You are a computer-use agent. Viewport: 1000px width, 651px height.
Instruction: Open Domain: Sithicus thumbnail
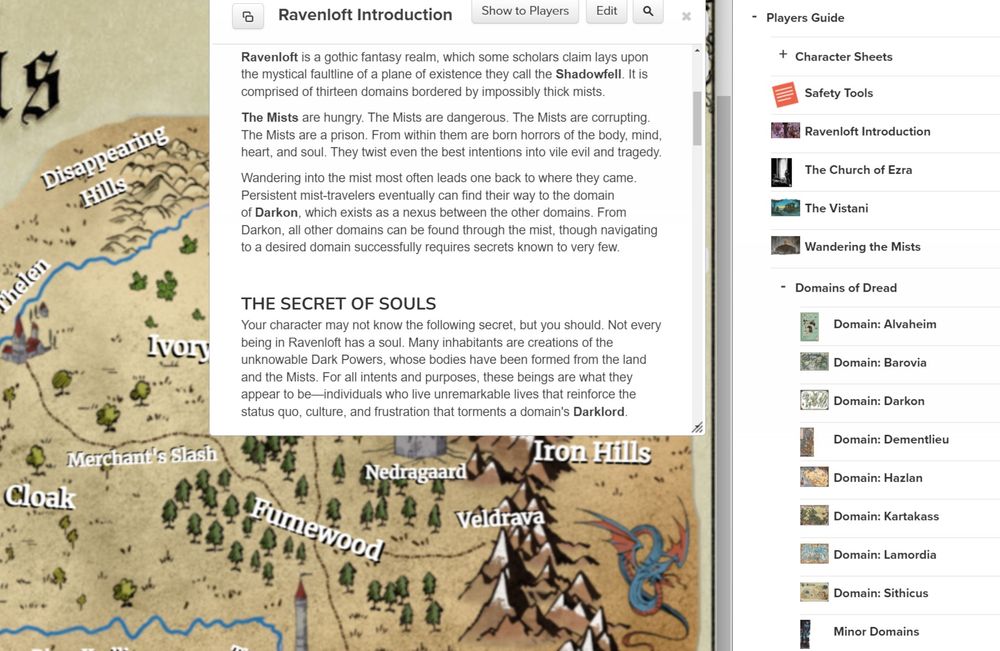pyautogui.click(x=814, y=592)
